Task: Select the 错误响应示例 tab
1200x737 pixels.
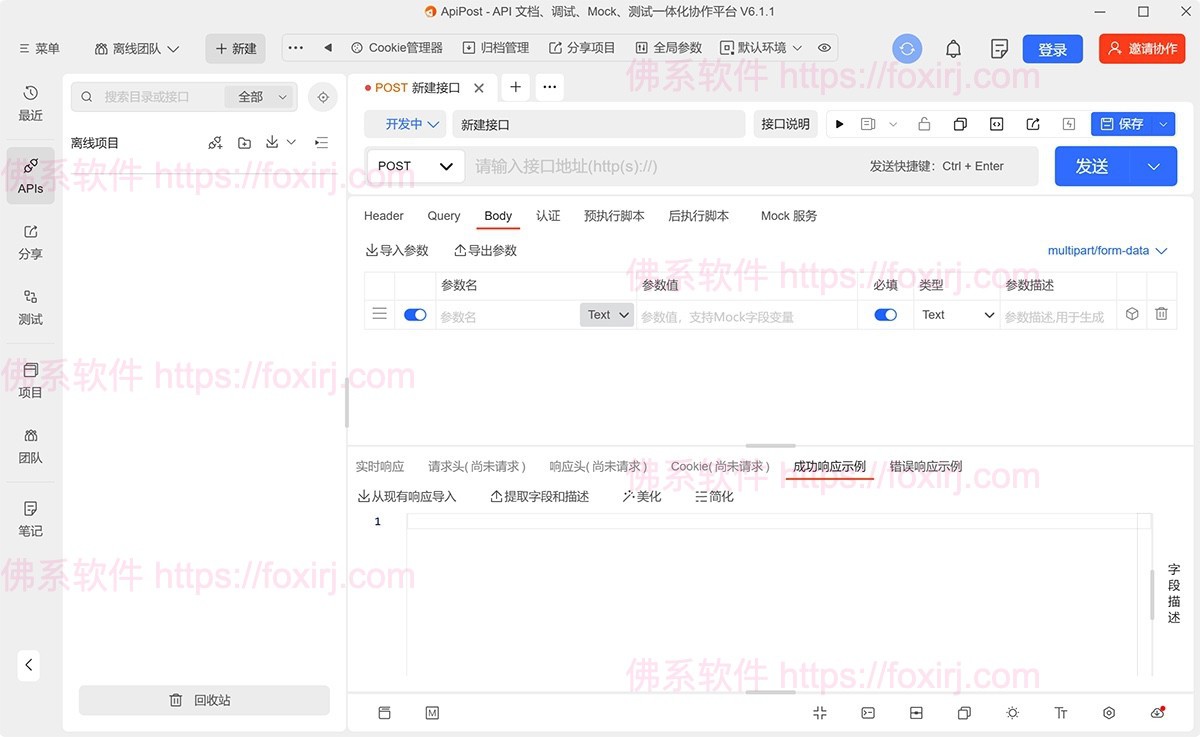Action: 925,467
